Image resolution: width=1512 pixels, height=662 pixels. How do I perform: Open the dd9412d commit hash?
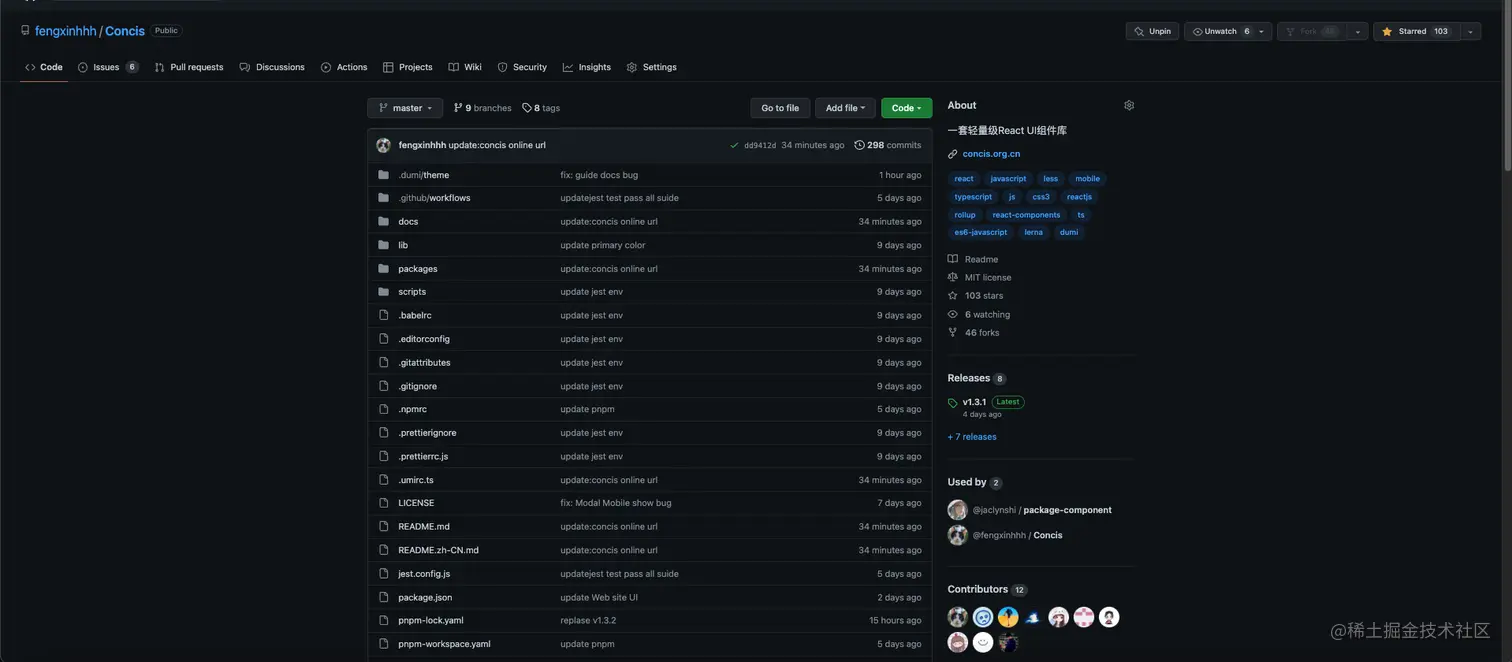(x=760, y=145)
